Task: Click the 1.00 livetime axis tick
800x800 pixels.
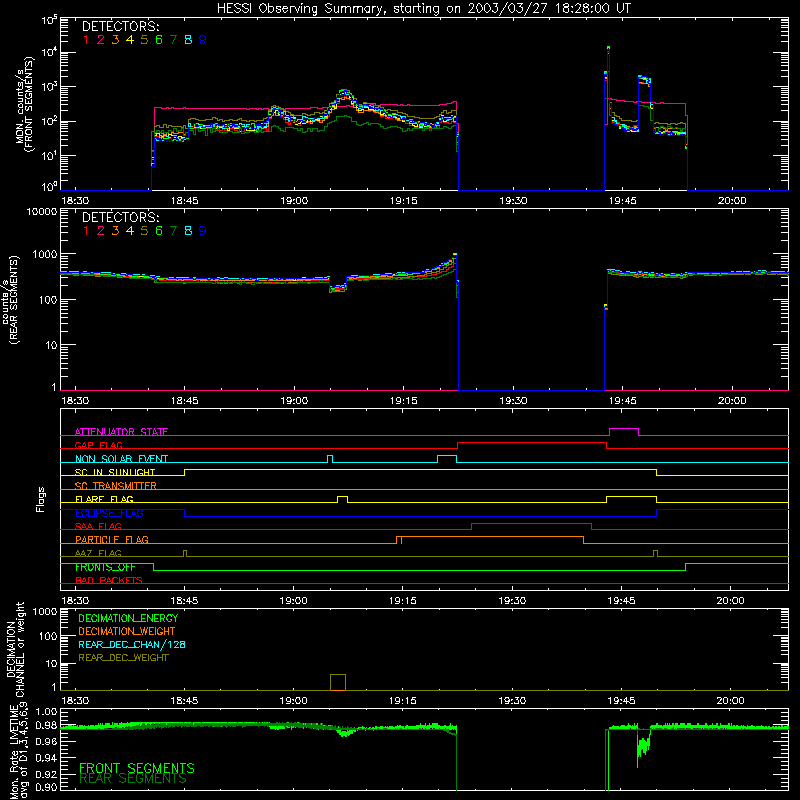Action: pyautogui.click(x=47, y=711)
